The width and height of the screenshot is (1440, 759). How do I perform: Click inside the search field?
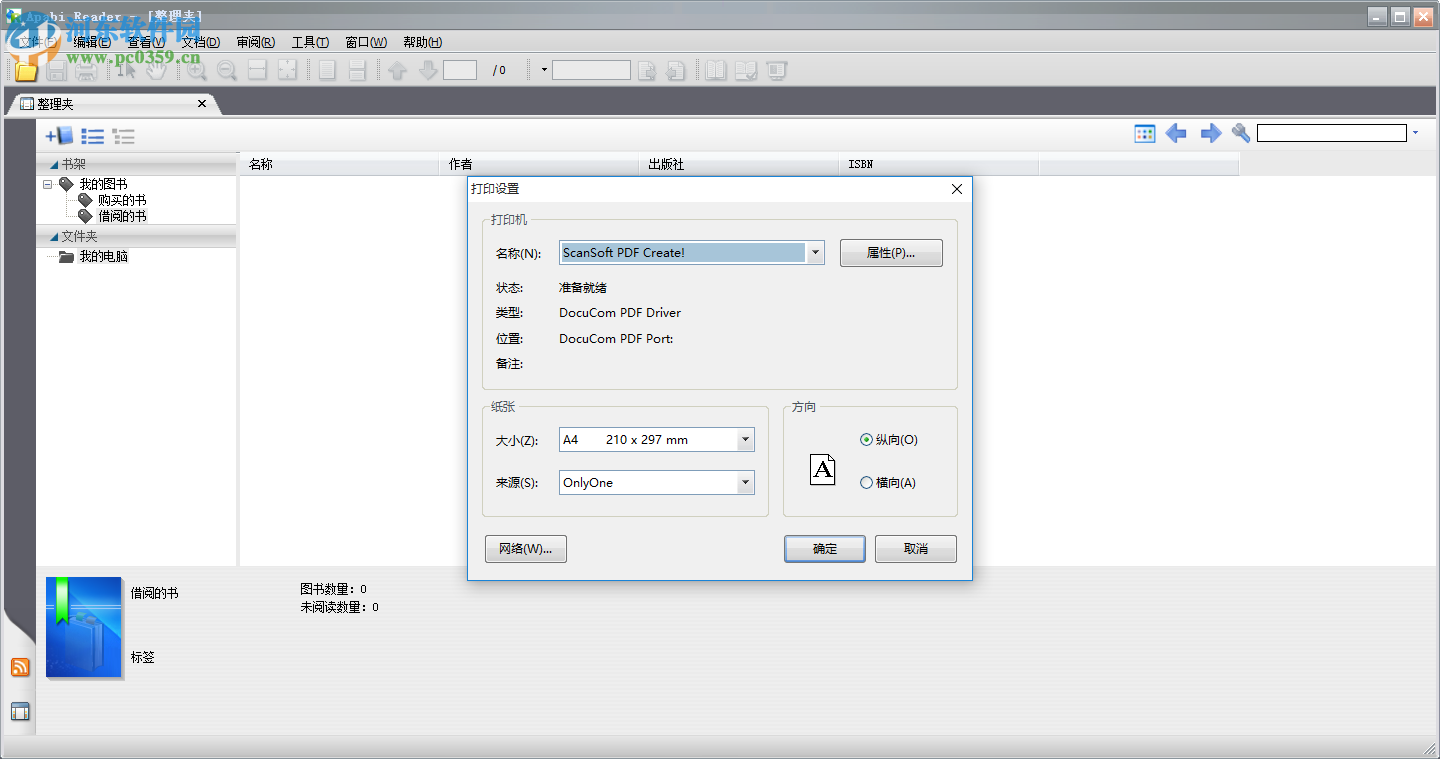pos(1330,131)
